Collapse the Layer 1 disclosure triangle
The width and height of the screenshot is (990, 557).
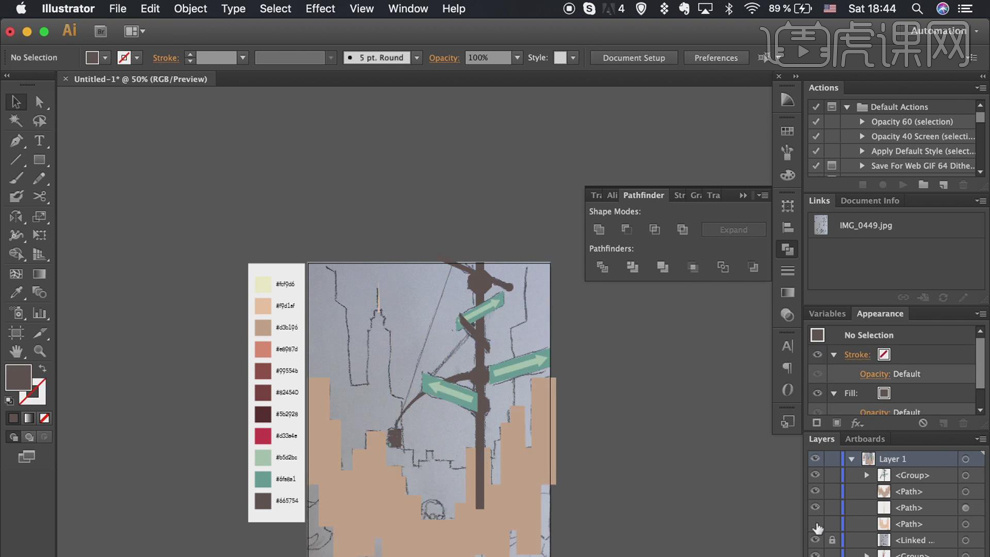click(851, 459)
